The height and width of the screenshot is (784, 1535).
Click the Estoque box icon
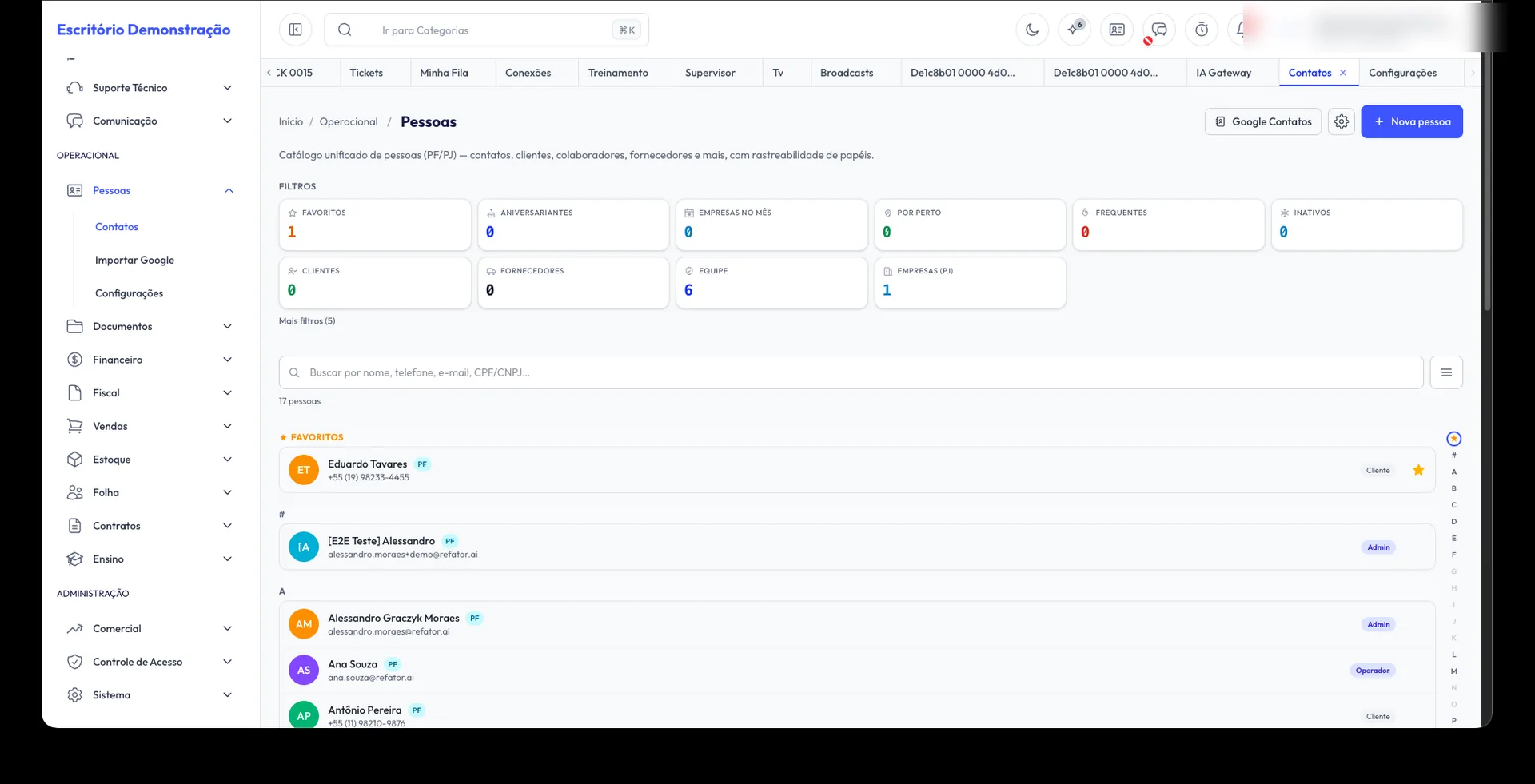pos(75,460)
